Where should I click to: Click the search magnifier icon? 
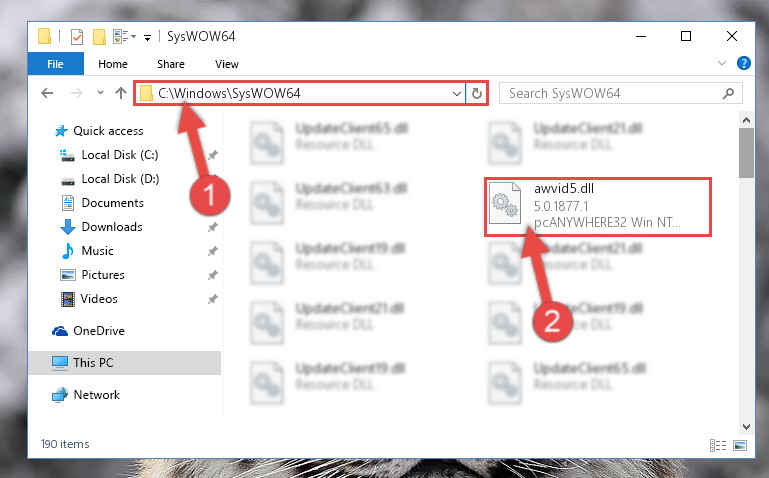pyautogui.click(x=728, y=93)
